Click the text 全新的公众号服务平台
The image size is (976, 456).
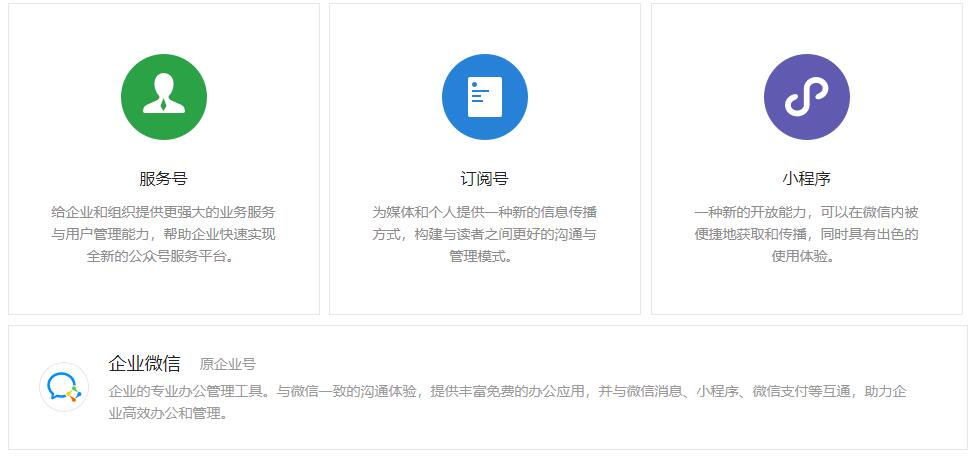[x=163, y=256]
